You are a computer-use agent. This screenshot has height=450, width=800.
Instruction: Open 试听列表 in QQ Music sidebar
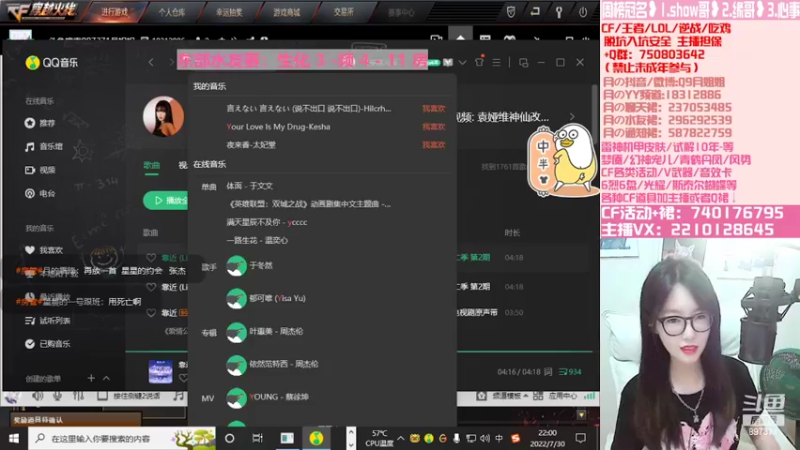coord(47,320)
